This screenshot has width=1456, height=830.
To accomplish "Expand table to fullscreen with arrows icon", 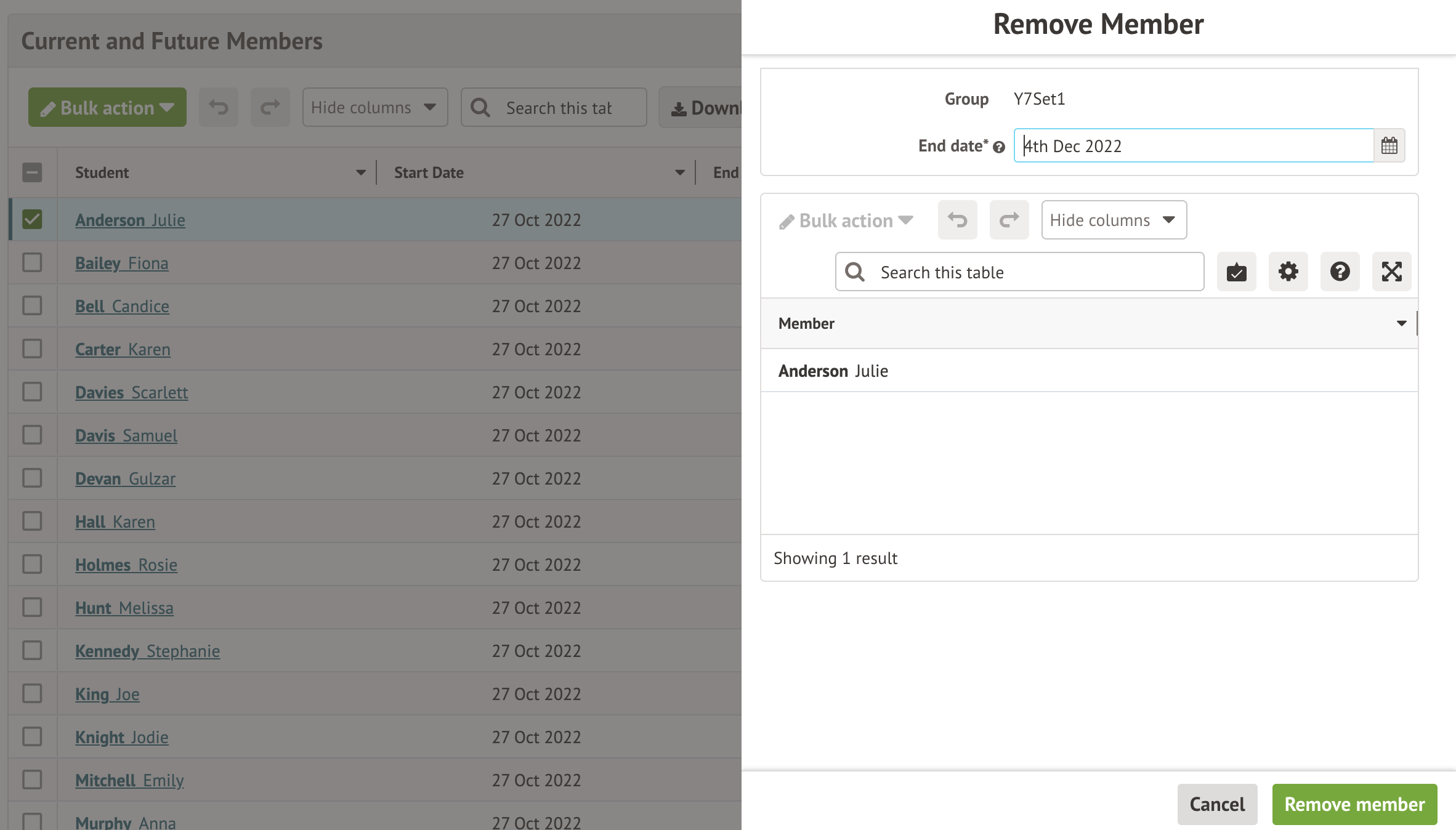I will pyautogui.click(x=1391, y=272).
